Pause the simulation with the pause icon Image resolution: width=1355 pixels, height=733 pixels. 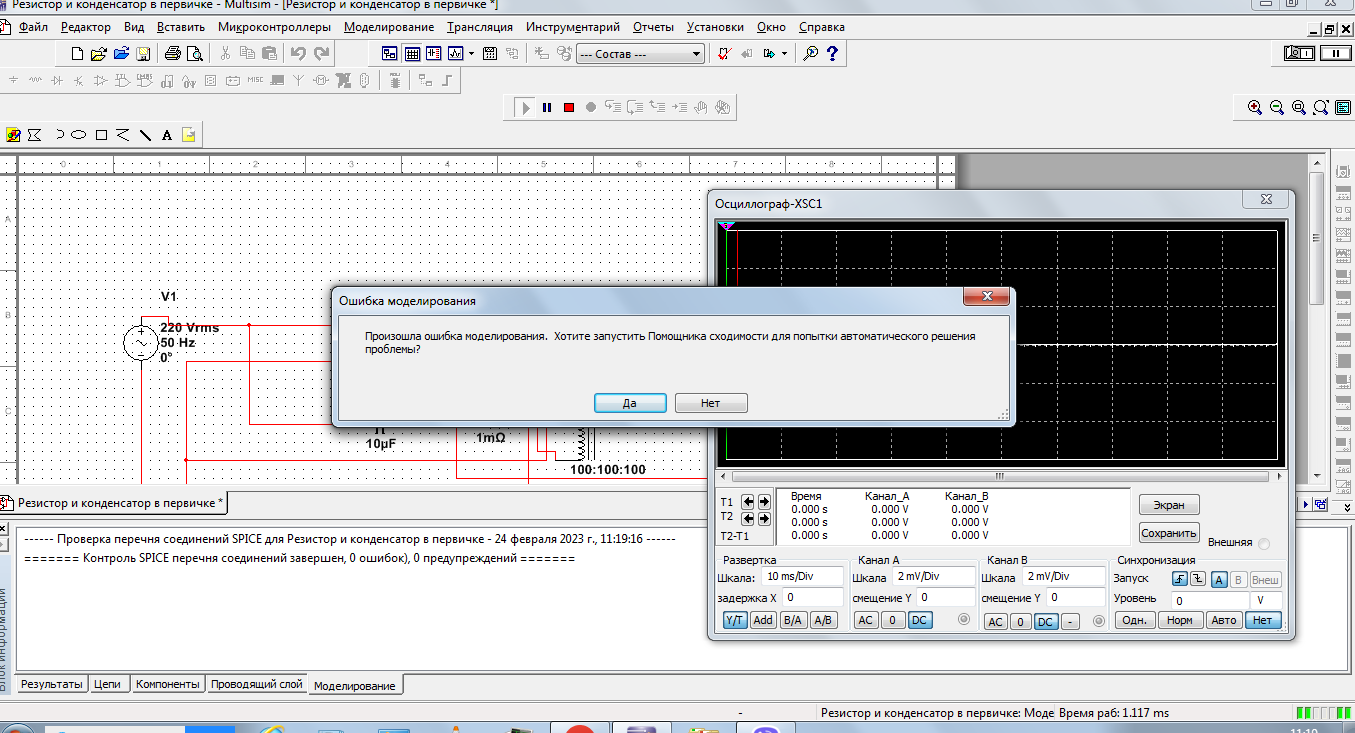(547, 107)
